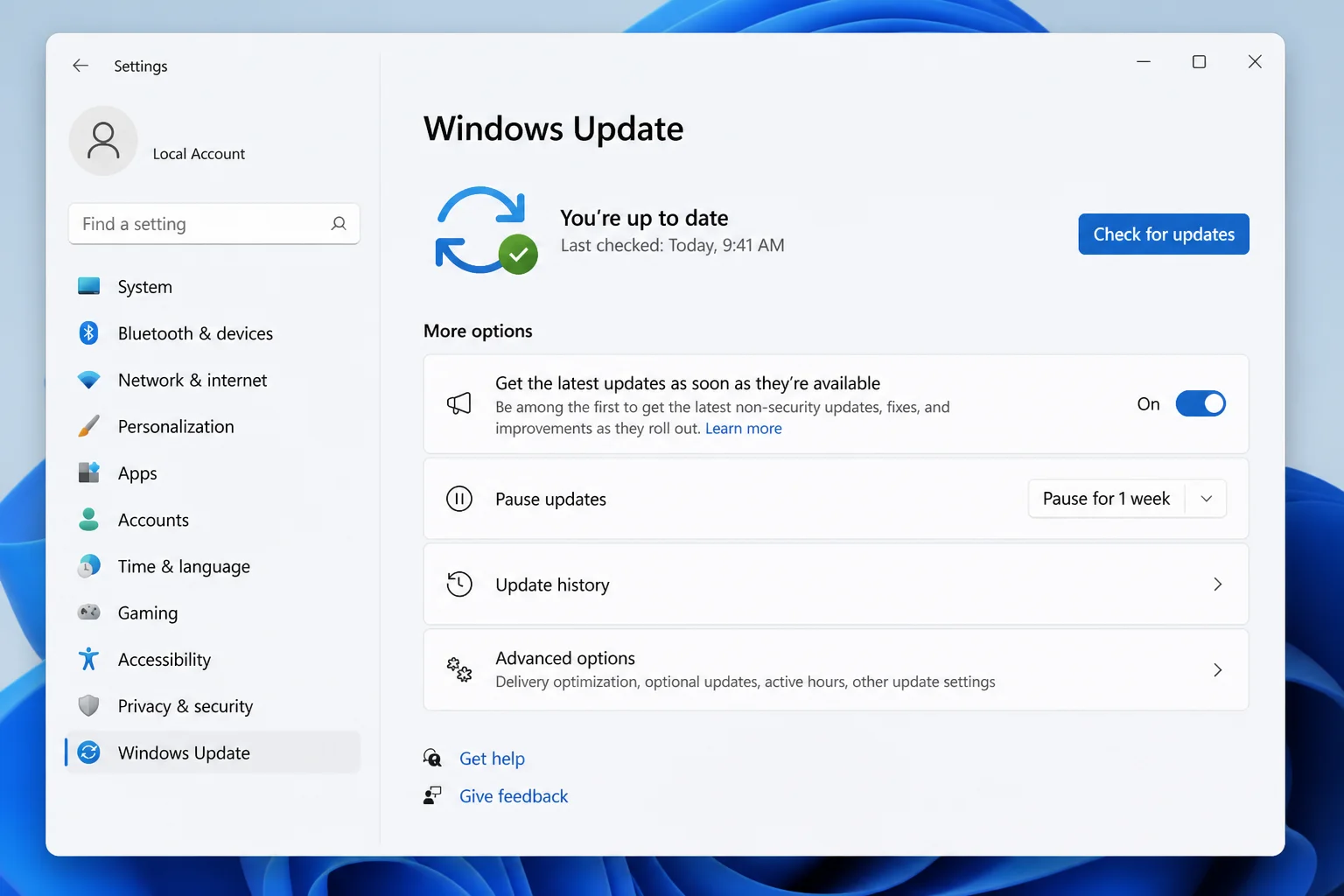Click the Apps icon in sidebar
This screenshot has height=896, width=1344.
click(88, 472)
